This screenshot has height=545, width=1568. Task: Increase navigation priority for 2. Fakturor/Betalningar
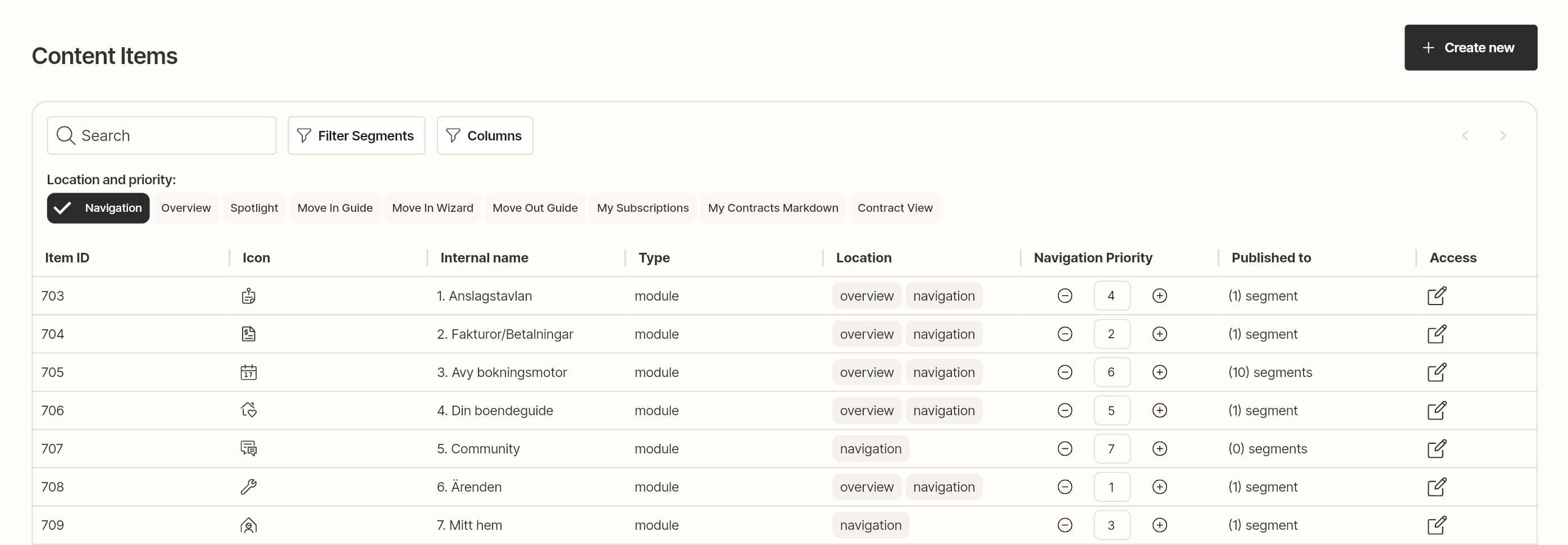1160,334
